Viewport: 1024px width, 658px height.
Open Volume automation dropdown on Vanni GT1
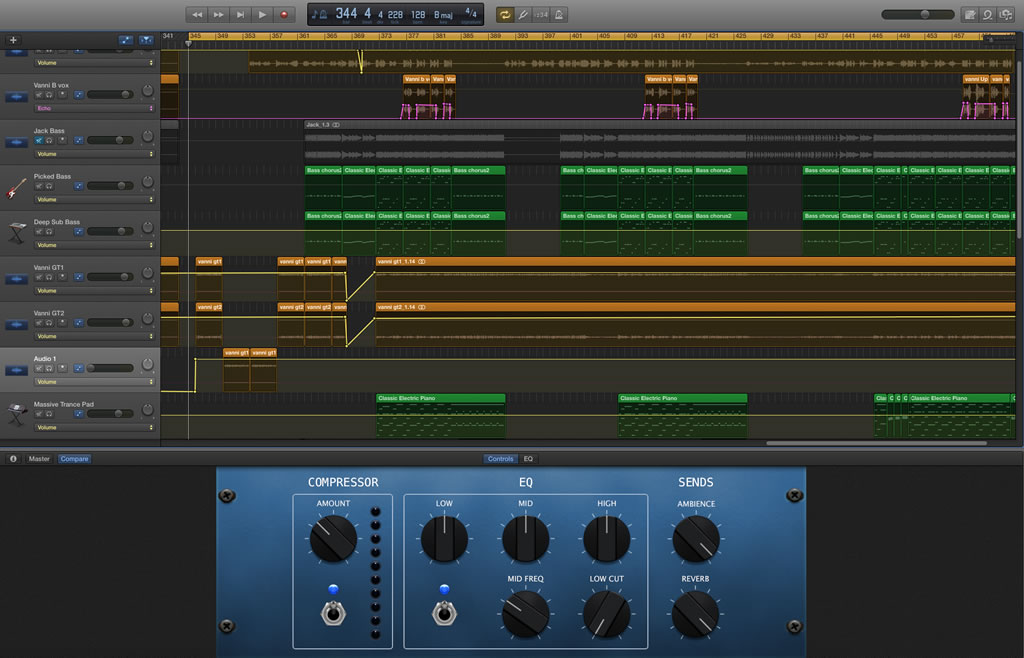(94, 291)
